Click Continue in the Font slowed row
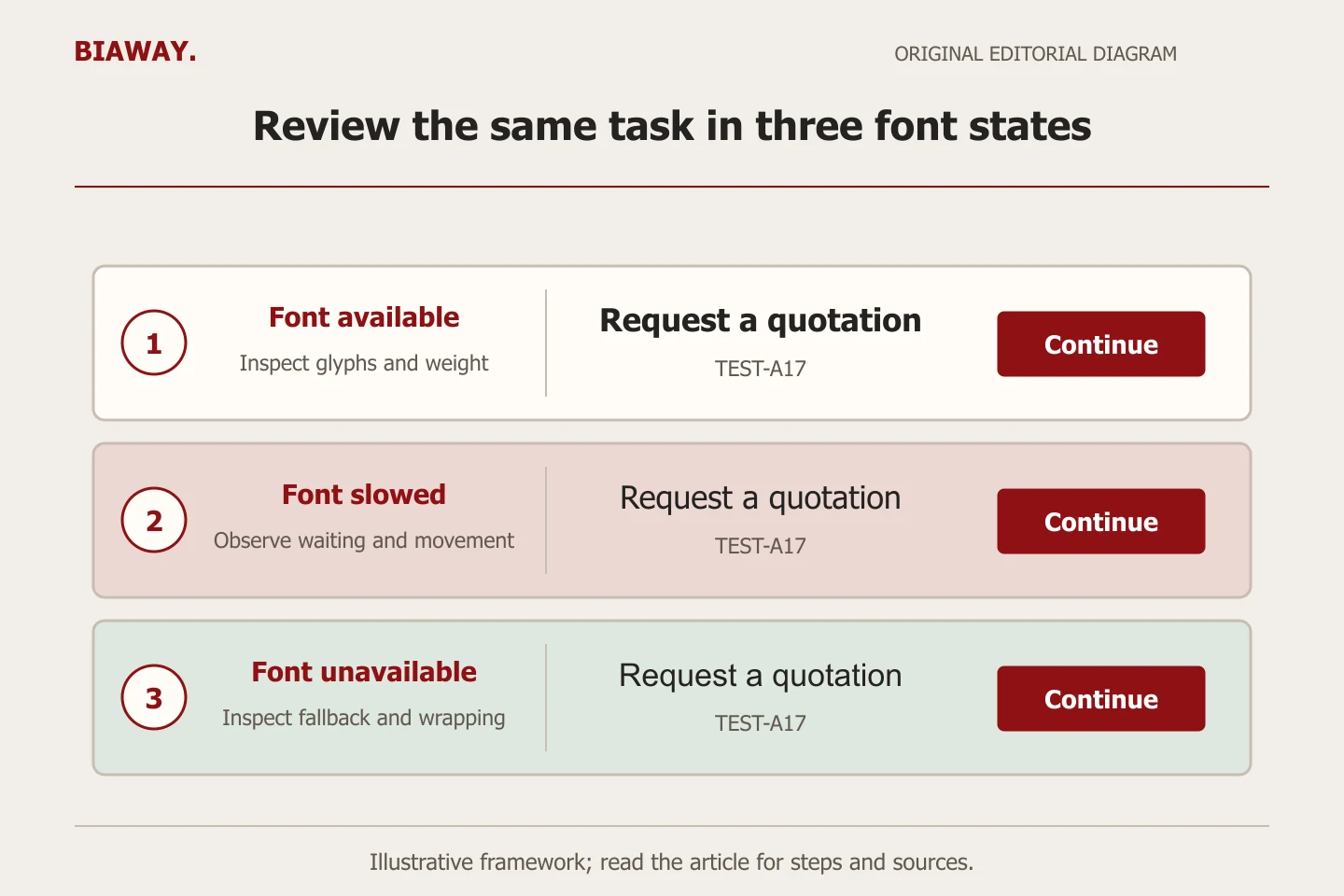 point(1101,521)
